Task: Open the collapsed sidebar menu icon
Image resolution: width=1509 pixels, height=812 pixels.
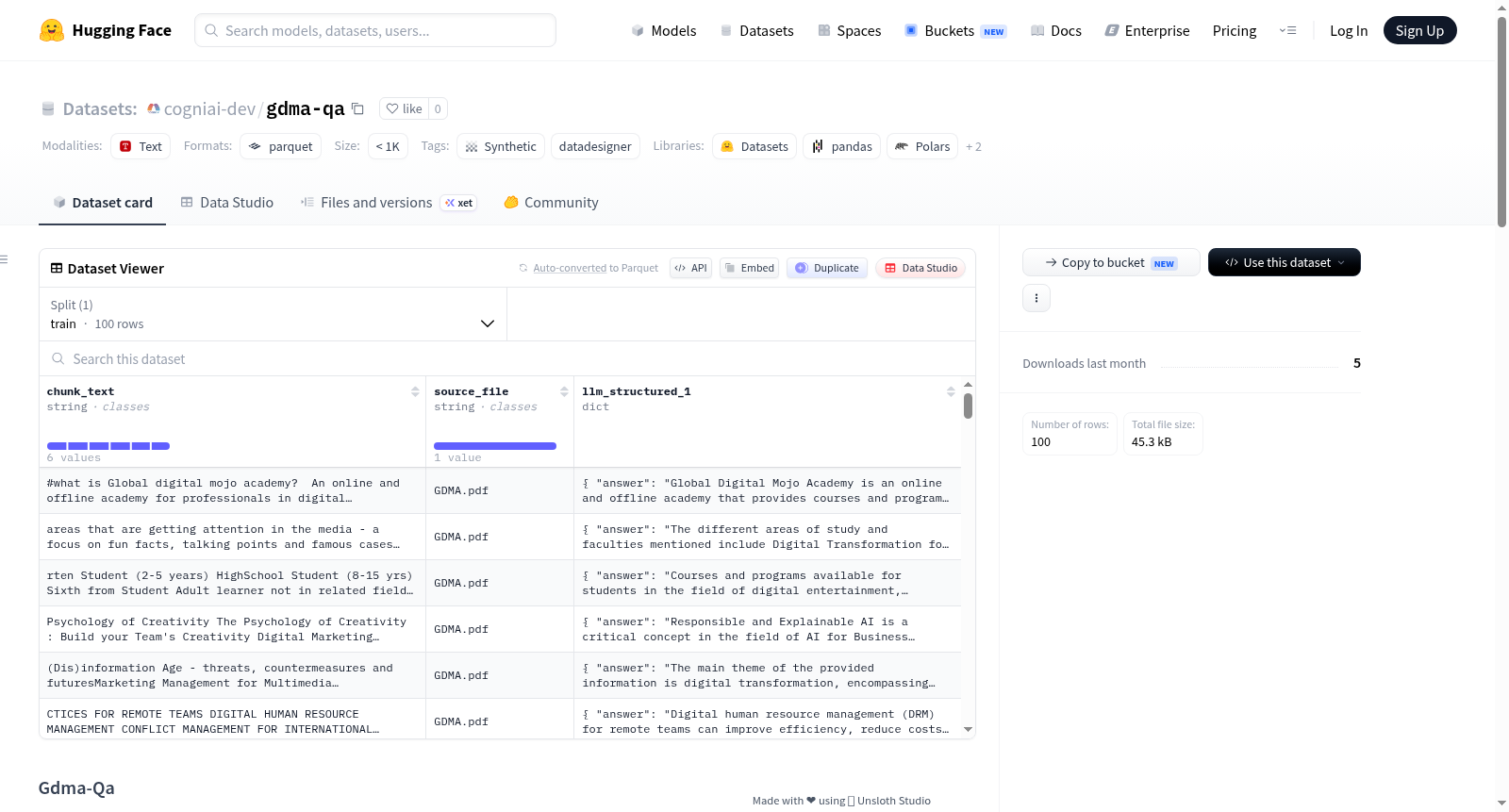Action: (x=4, y=259)
